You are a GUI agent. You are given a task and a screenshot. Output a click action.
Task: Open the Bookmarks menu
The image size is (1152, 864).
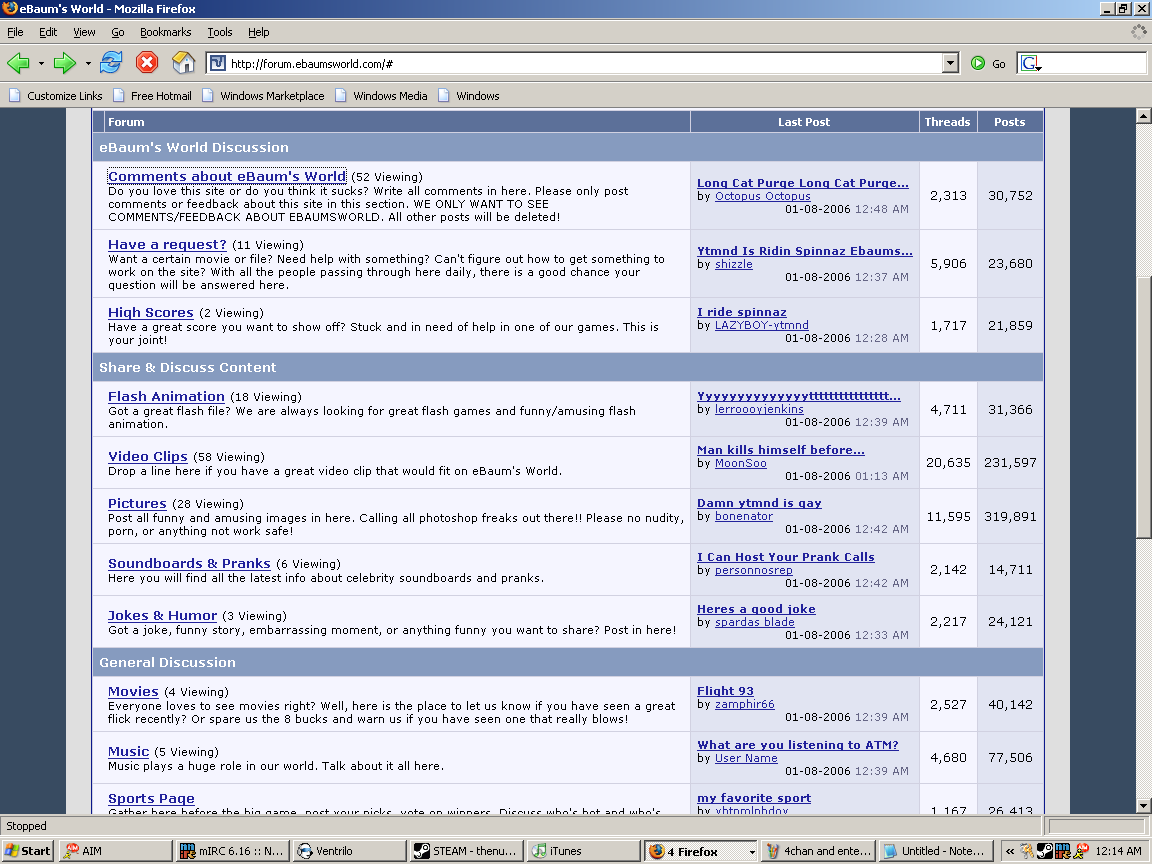(165, 32)
